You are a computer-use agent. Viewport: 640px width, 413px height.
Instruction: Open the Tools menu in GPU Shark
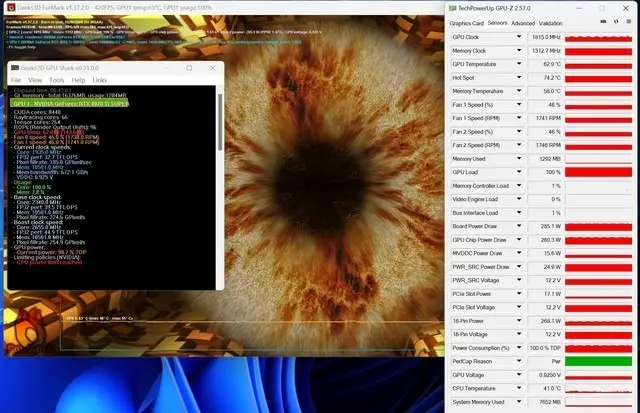tap(57, 80)
